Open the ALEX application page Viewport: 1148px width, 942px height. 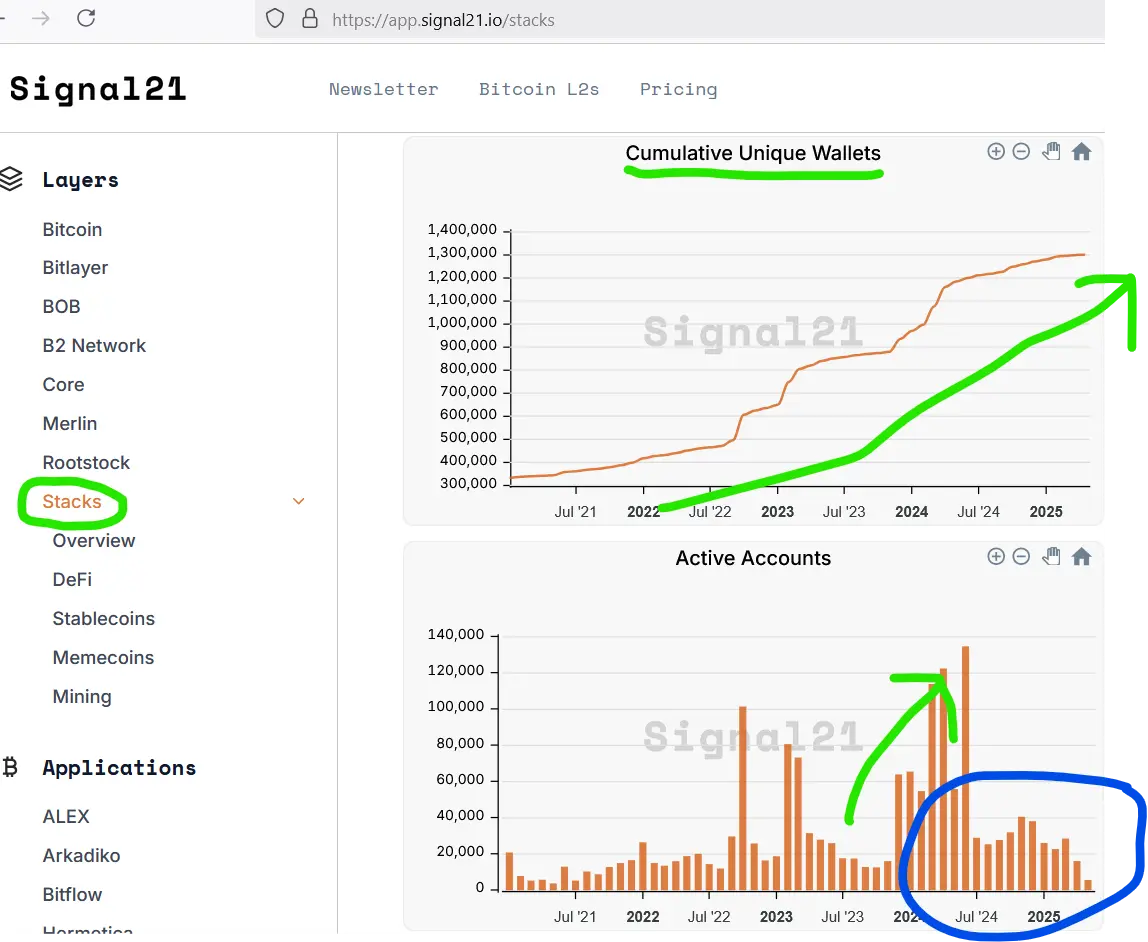click(x=66, y=817)
